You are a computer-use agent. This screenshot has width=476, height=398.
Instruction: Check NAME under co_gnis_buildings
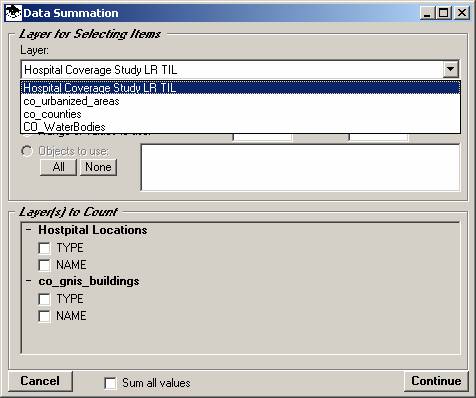click(x=44, y=316)
